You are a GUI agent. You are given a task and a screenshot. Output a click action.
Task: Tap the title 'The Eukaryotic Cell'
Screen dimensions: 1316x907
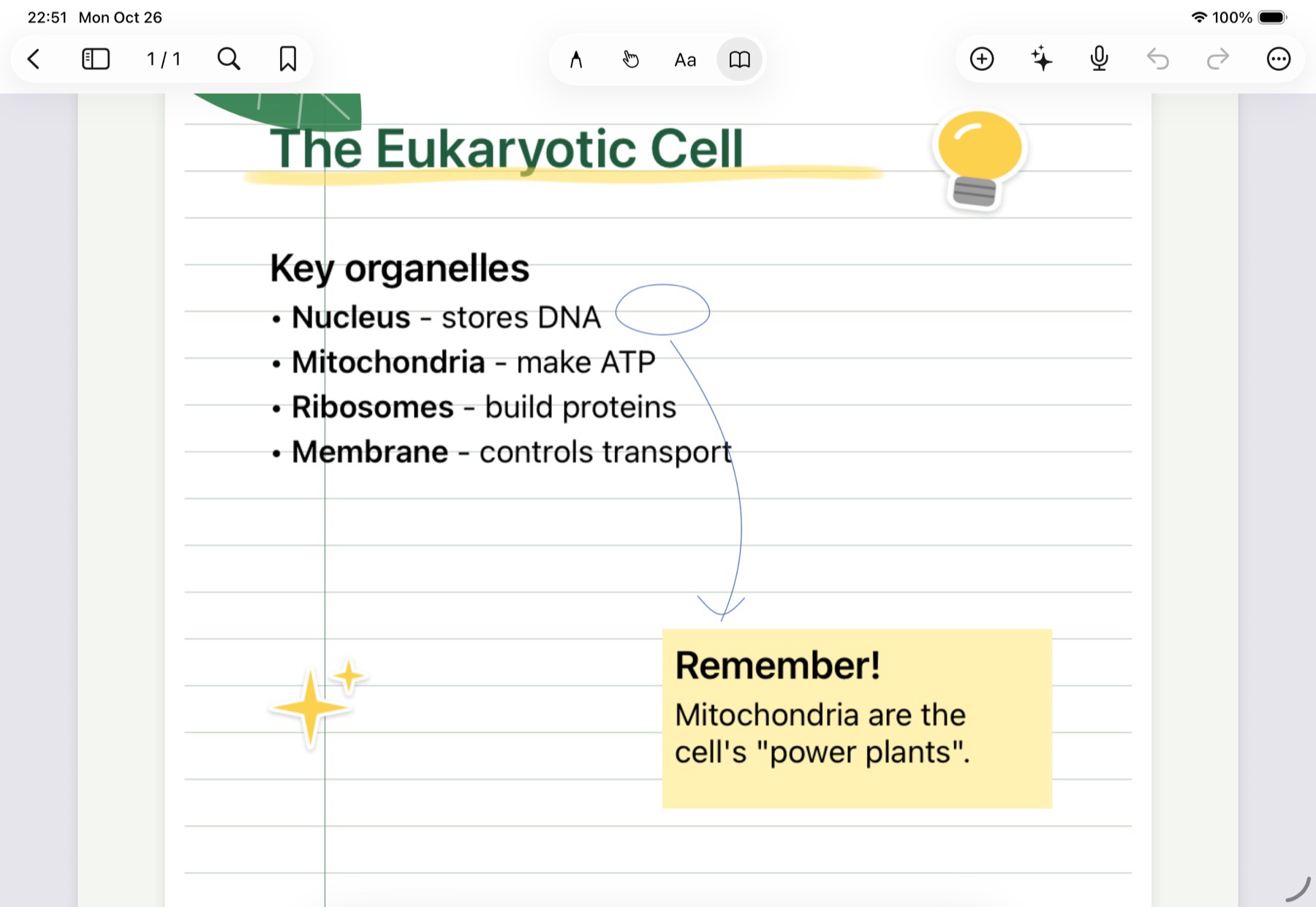(506, 148)
